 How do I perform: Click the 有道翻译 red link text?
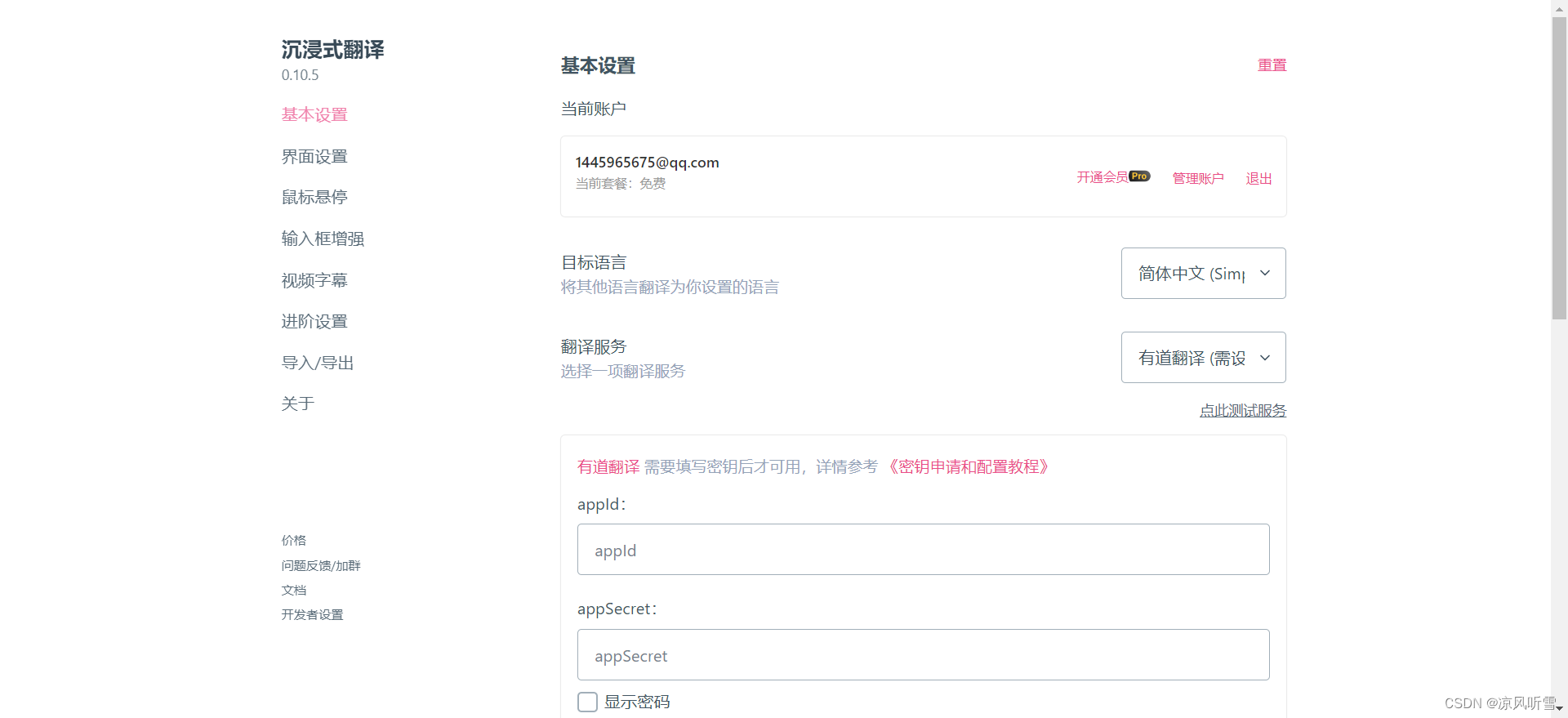[608, 467]
